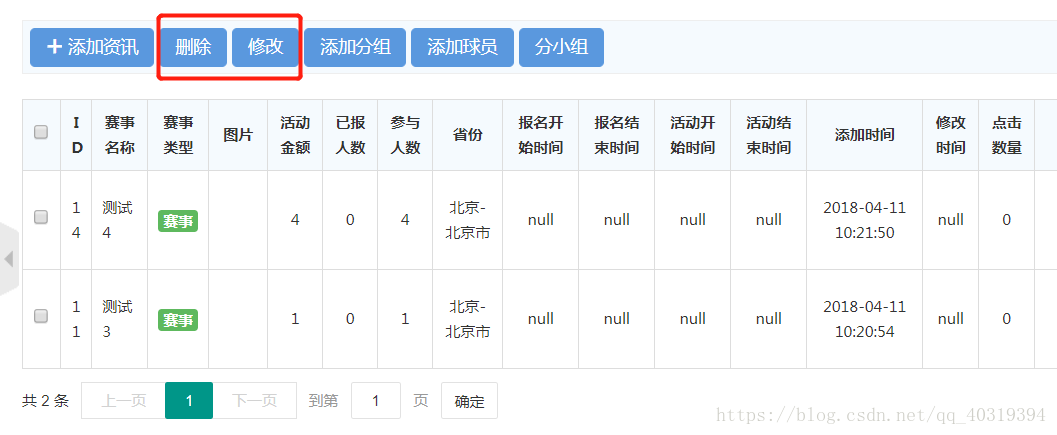Click the 报名开始时间 column header

[540, 135]
